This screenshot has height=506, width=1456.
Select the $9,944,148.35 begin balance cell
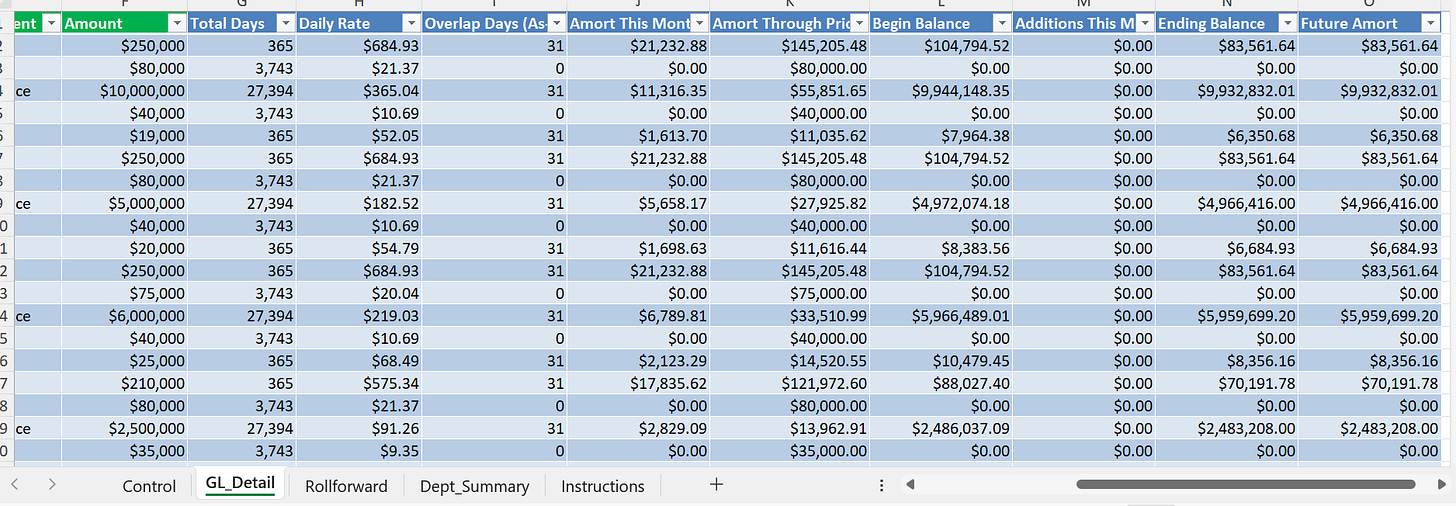pyautogui.click(x=941, y=90)
